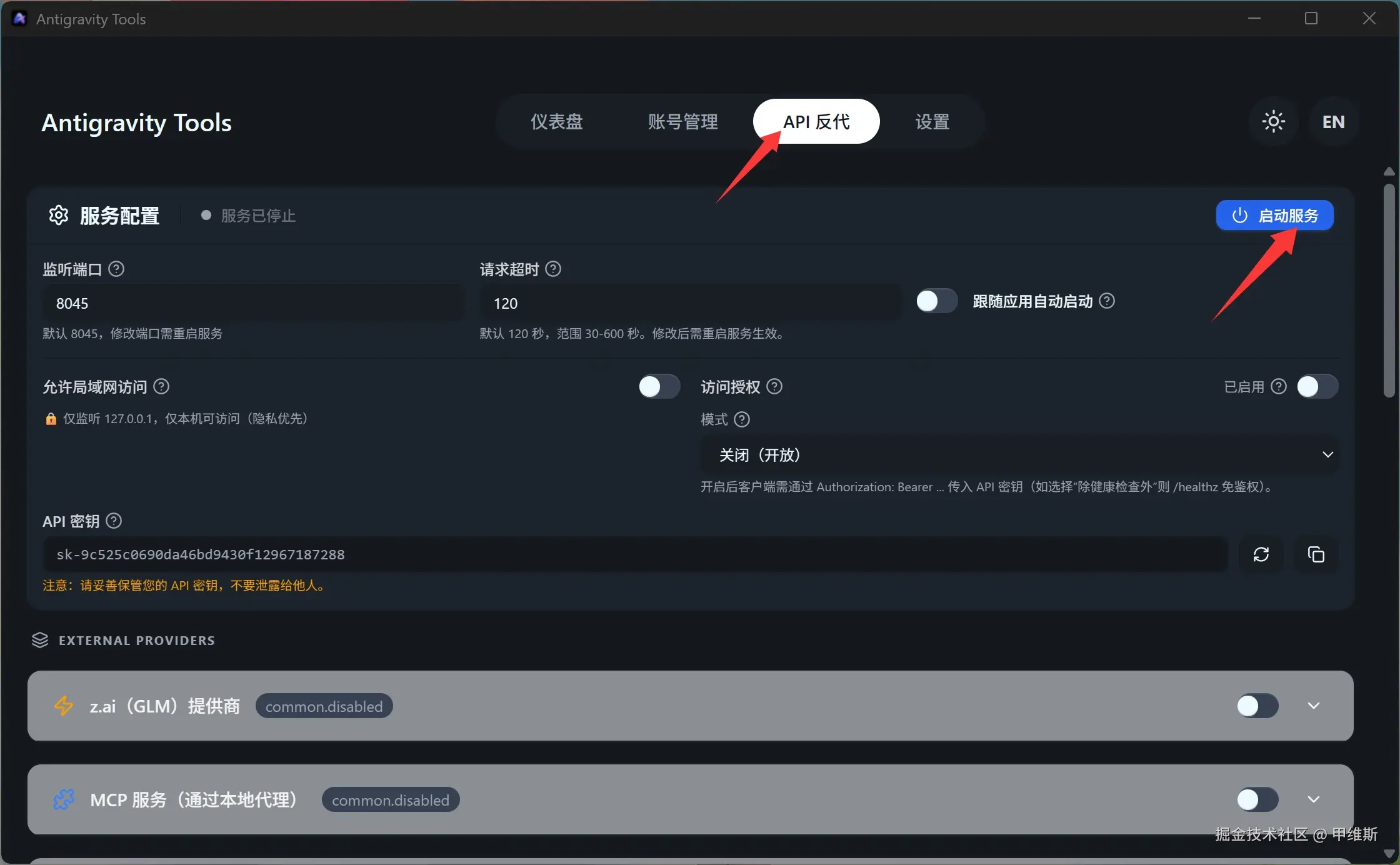Screen dimensions: 1400x865
Task: Click help icon beside 模式 label
Action: 742,419
